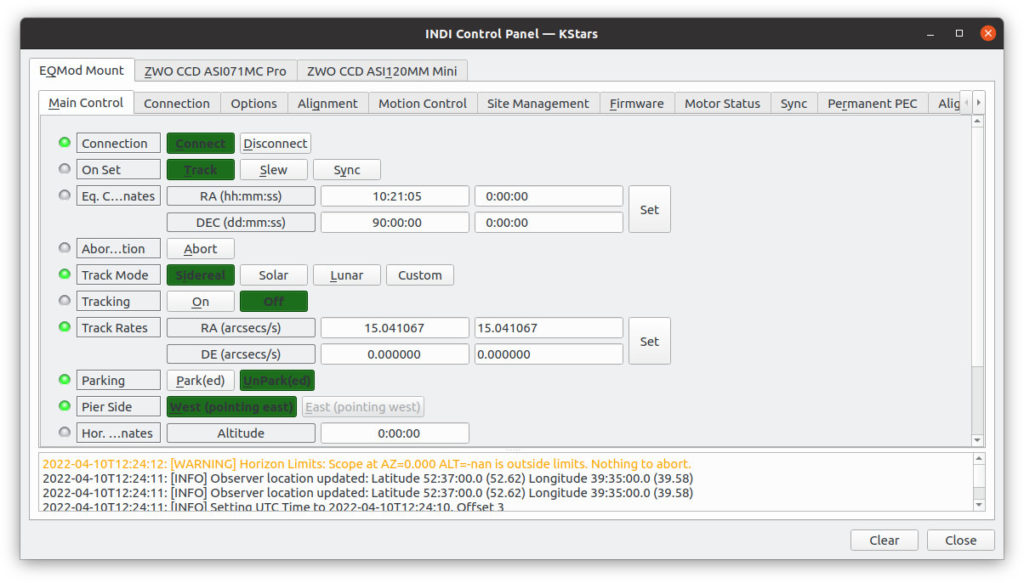Click the log panel scroll up arrow
Viewport: 1024px width, 583px height.
pyautogui.click(x=979, y=459)
